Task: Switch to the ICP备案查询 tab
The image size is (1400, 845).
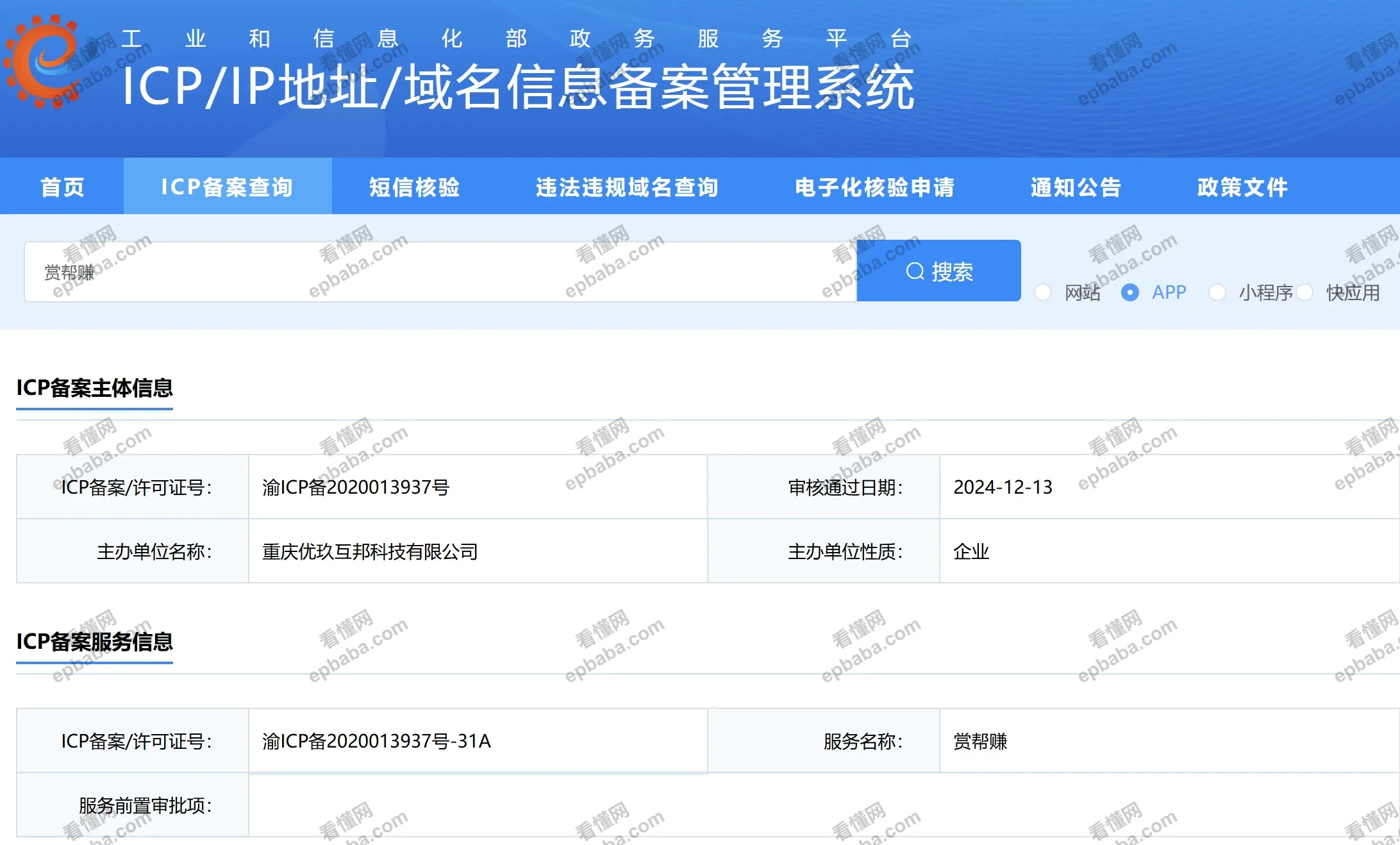Action: coord(228,187)
